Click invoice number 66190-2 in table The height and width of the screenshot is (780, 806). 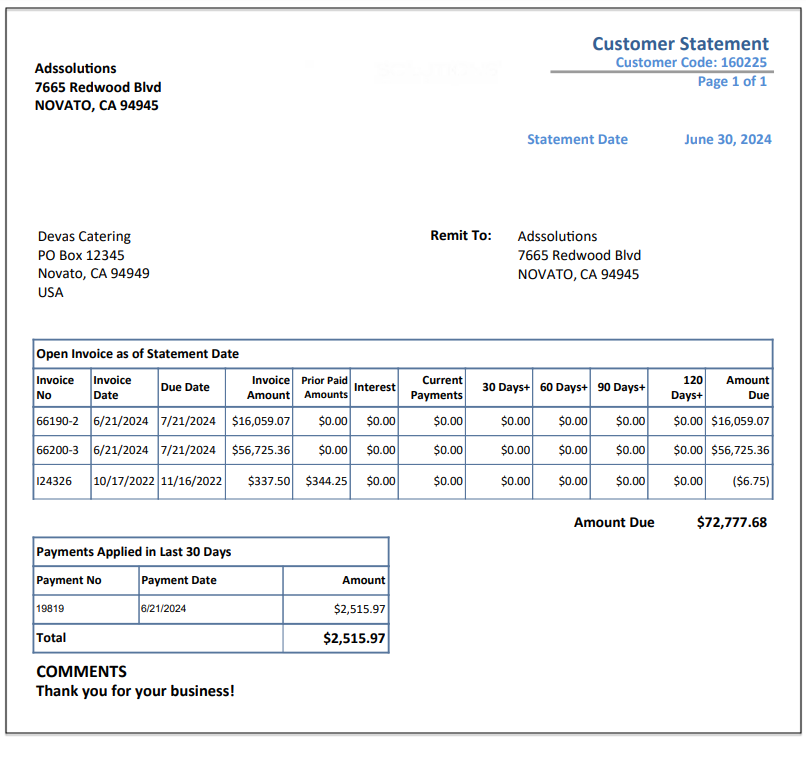pos(57,421)
